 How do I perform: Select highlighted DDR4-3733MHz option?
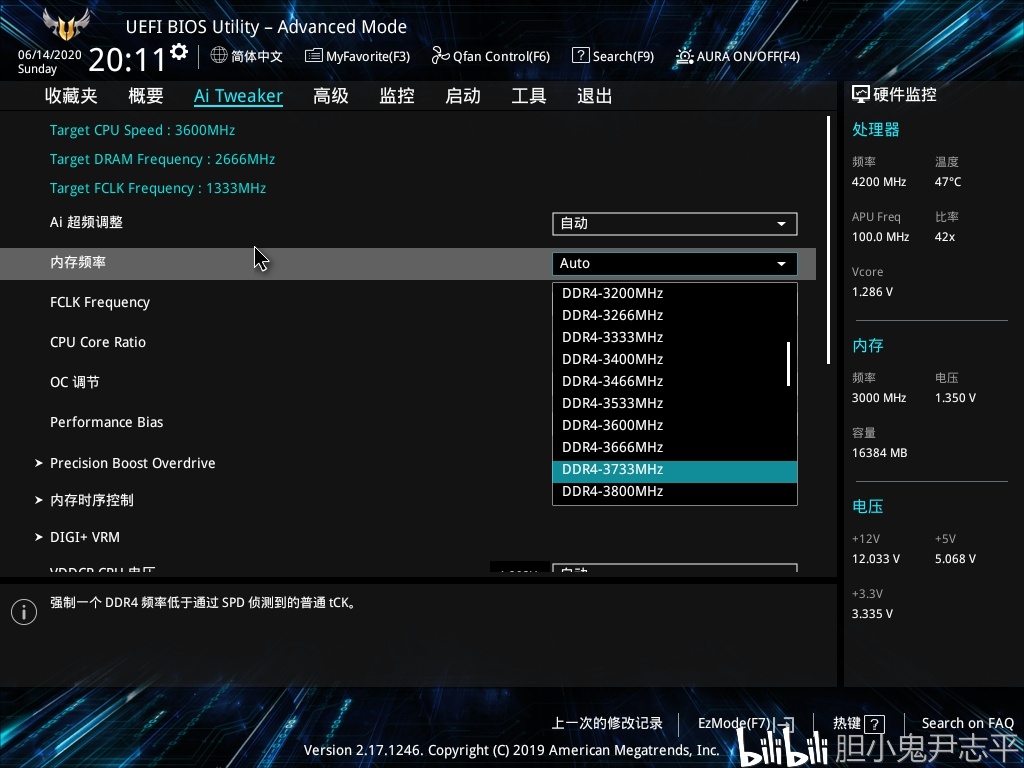675,470
